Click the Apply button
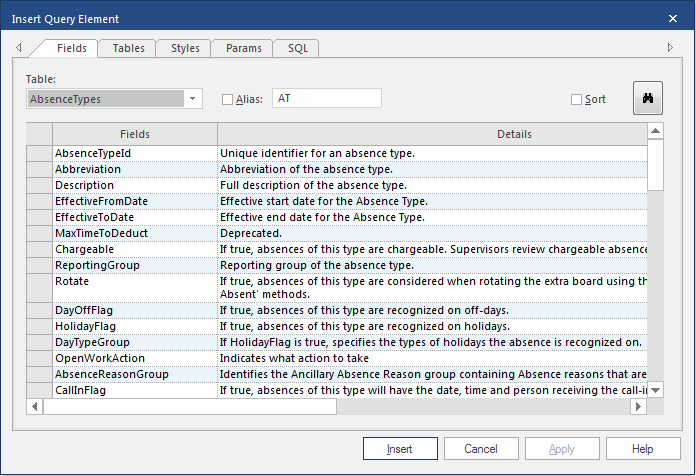This screenshot has width=696, height=476. click(562, 448)
